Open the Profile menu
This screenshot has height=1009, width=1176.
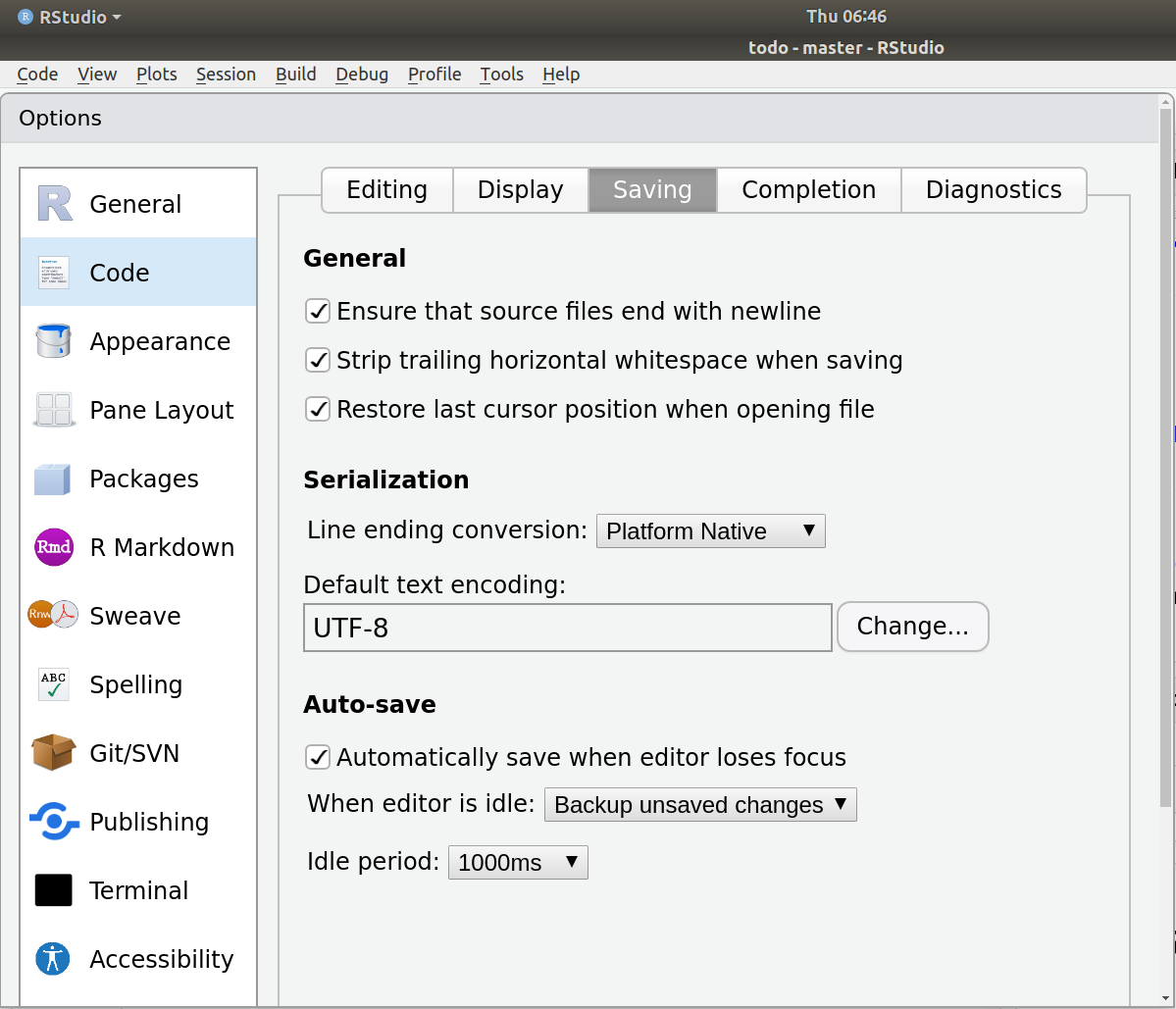(x=435, y=75)
